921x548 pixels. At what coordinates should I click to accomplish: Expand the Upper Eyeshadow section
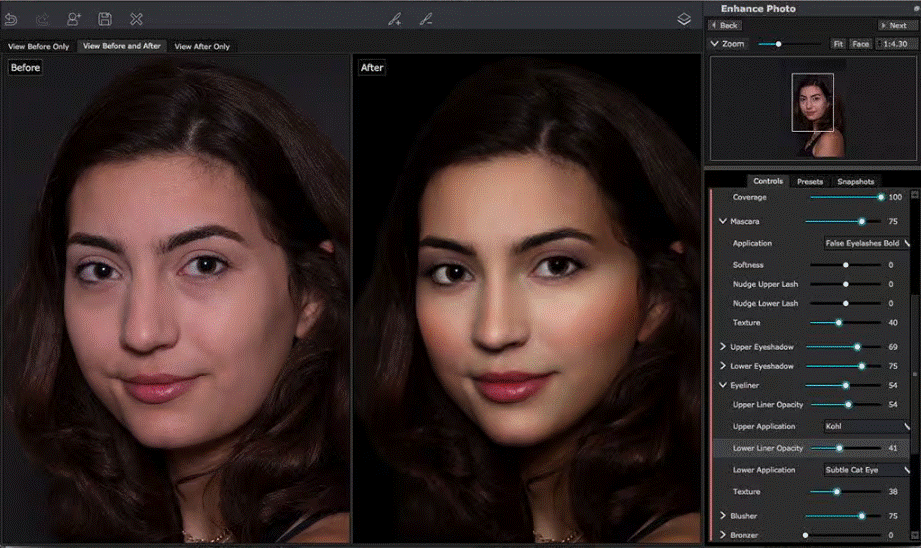(x=722, y=347)
